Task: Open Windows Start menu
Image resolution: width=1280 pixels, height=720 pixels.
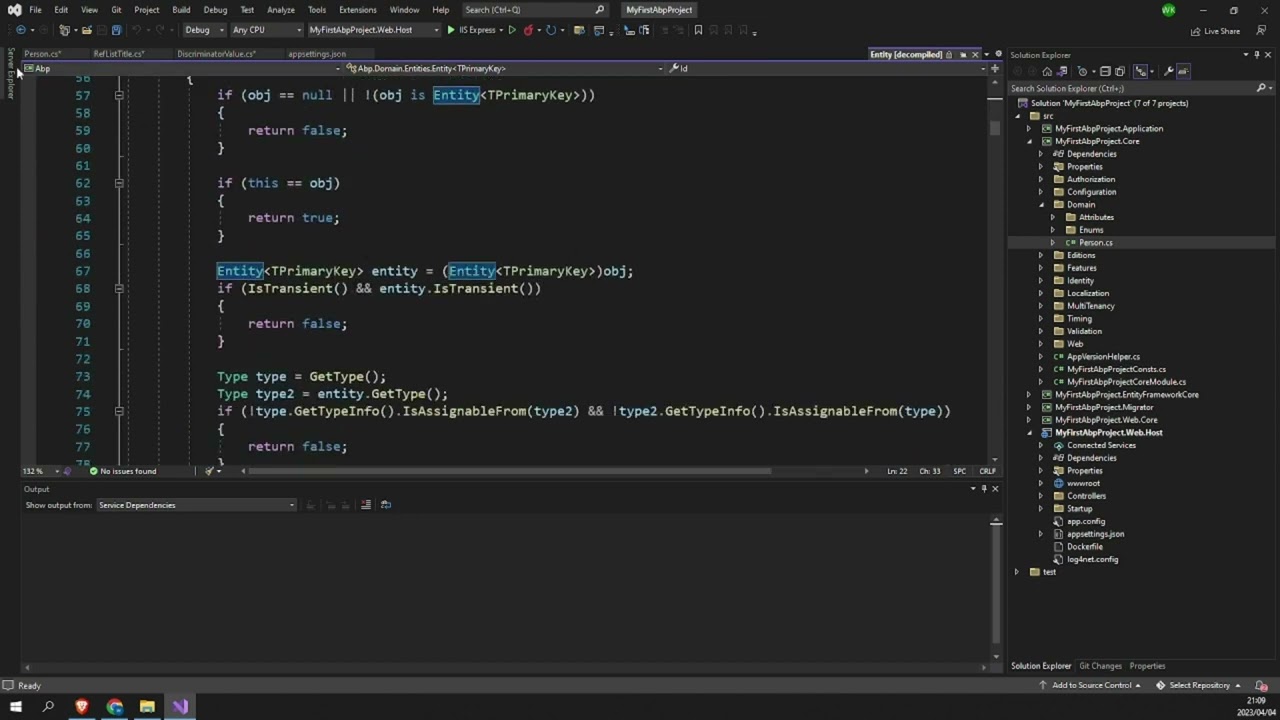Action: pos(15,707)
